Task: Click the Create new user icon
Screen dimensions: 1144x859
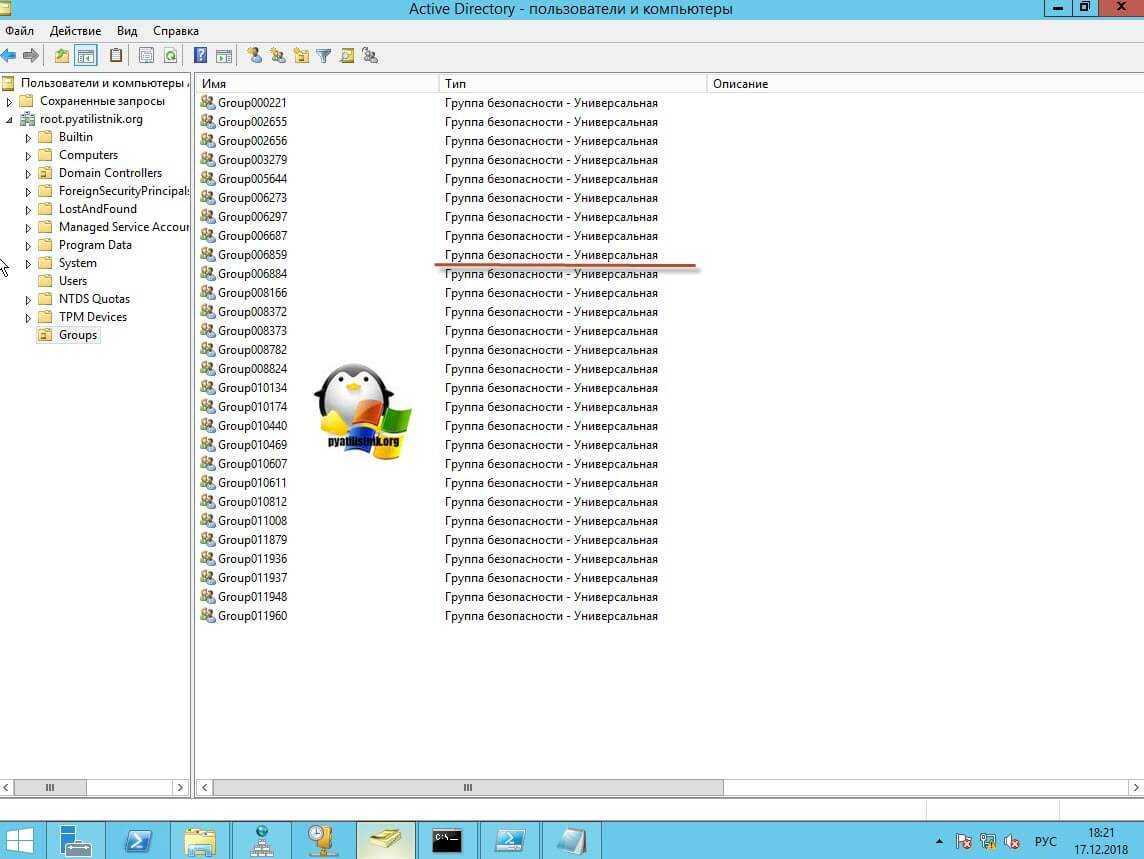Action: coord(254,56)
